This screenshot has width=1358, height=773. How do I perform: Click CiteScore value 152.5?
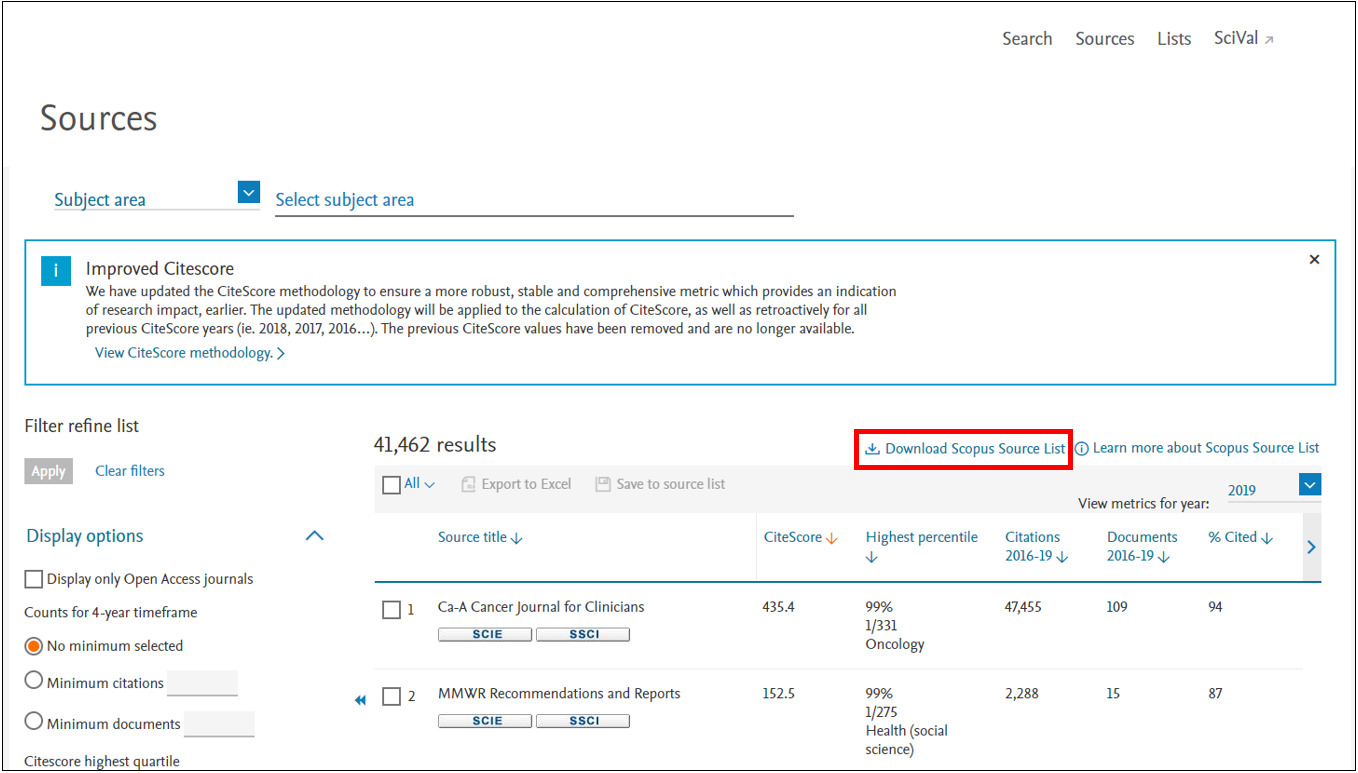click(x=779, y=694)
